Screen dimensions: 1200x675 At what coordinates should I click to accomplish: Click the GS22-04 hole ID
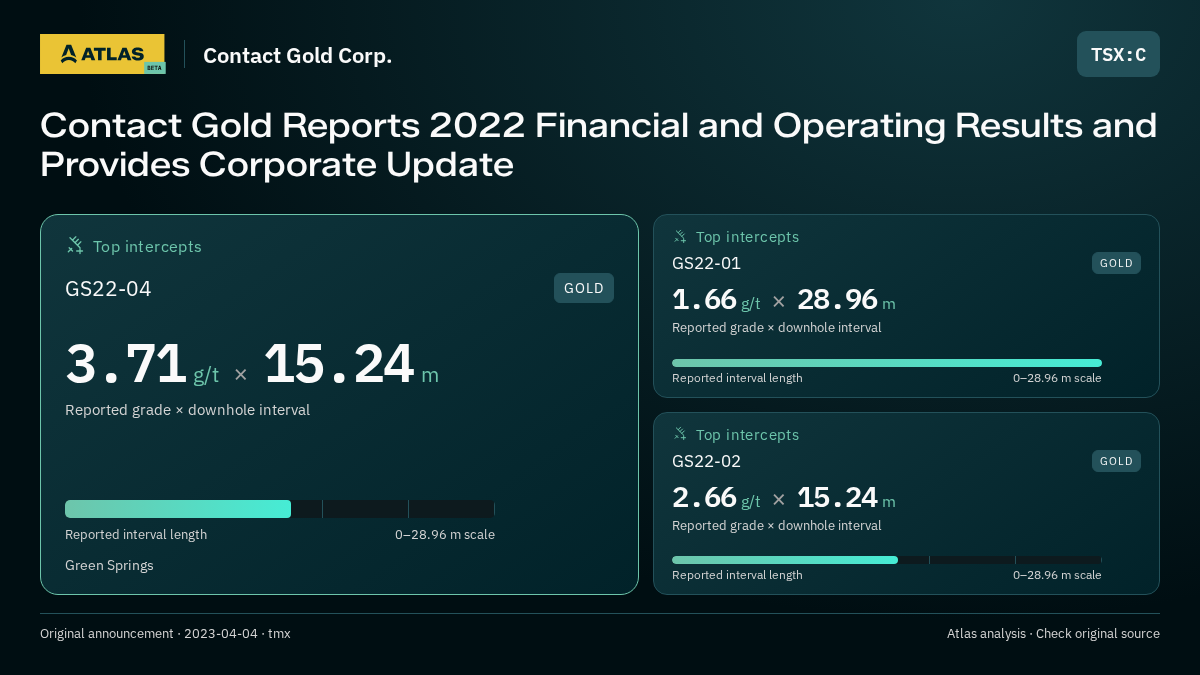coord(108,289)
